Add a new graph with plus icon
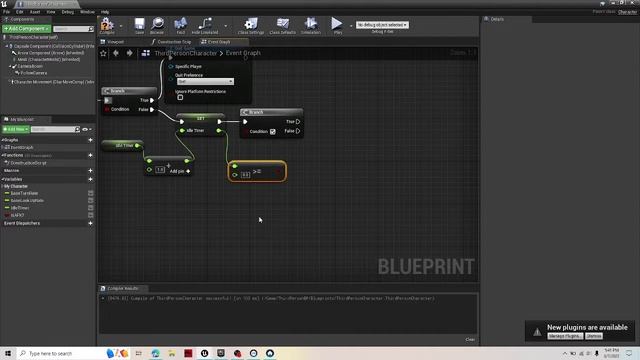 pos(90,140)
